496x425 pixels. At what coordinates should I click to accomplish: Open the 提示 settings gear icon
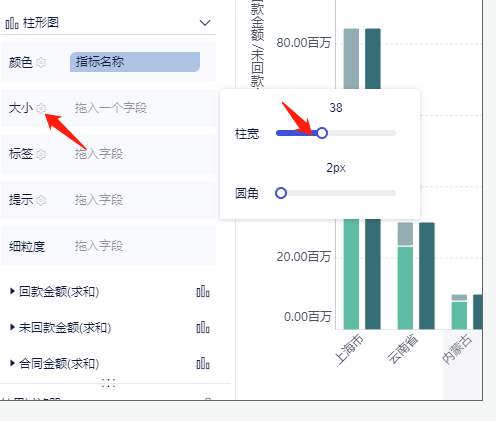pos(41,200)
